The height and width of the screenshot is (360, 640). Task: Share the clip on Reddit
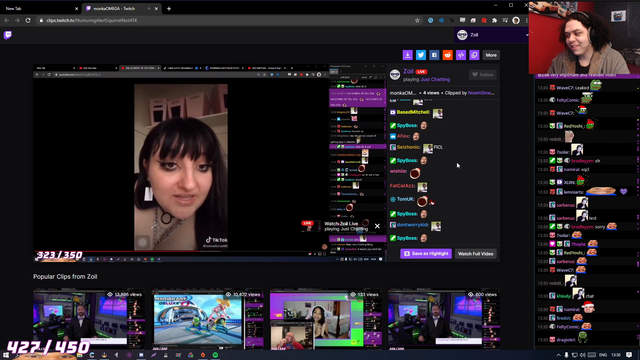point(448,55)
